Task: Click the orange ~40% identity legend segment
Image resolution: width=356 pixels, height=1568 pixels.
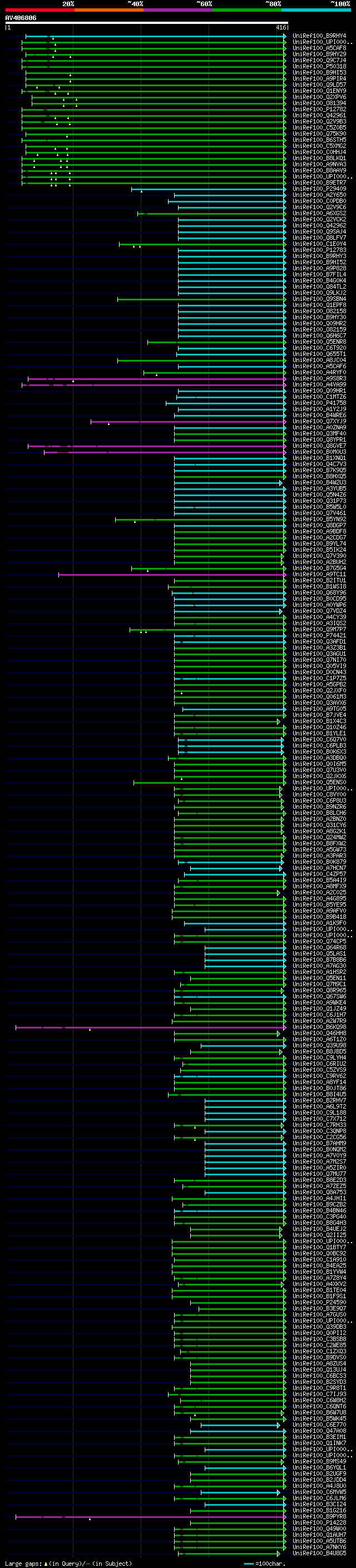Action: 109,10
